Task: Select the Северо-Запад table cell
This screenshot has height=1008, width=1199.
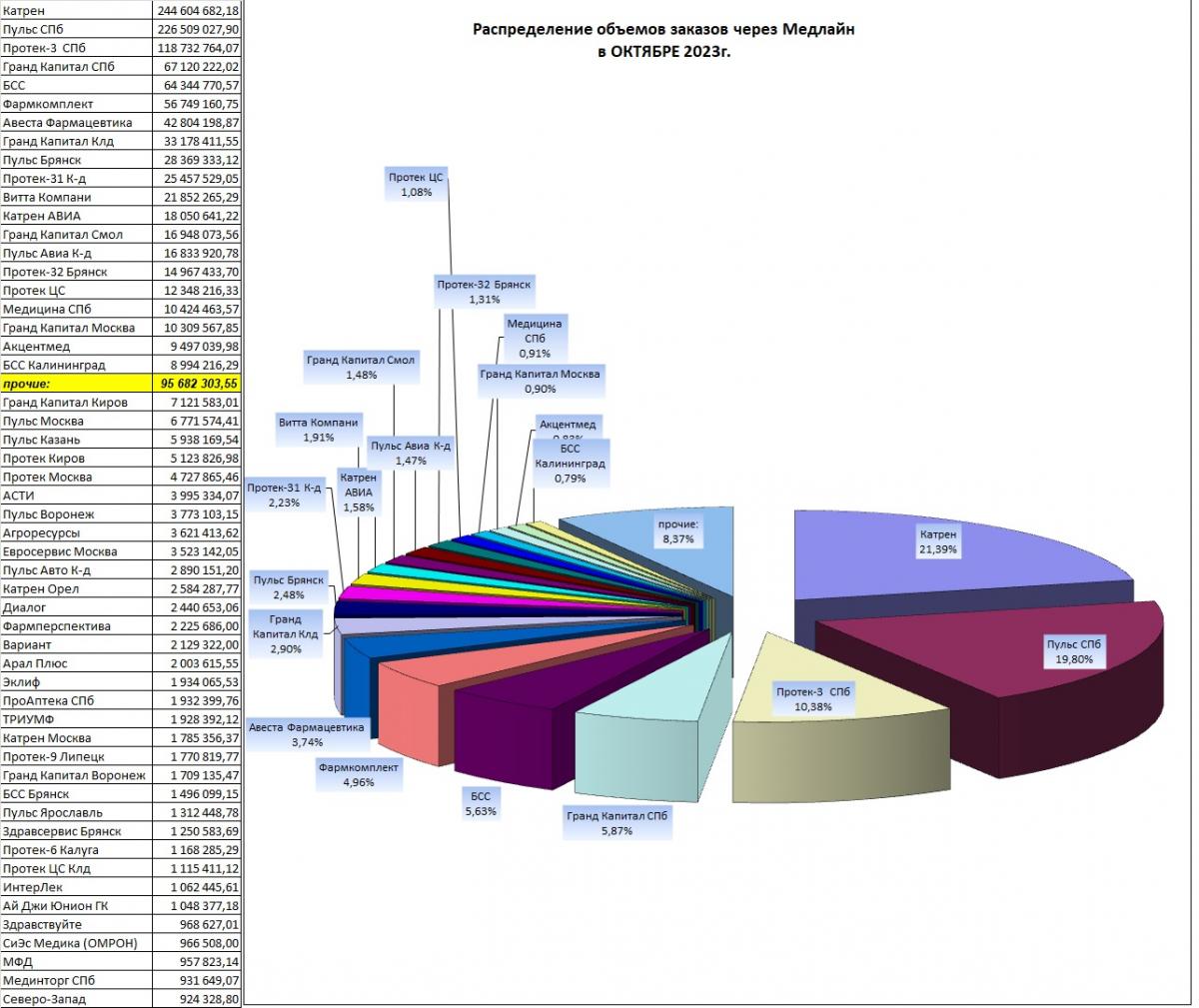Action: [x=77, y=999]
